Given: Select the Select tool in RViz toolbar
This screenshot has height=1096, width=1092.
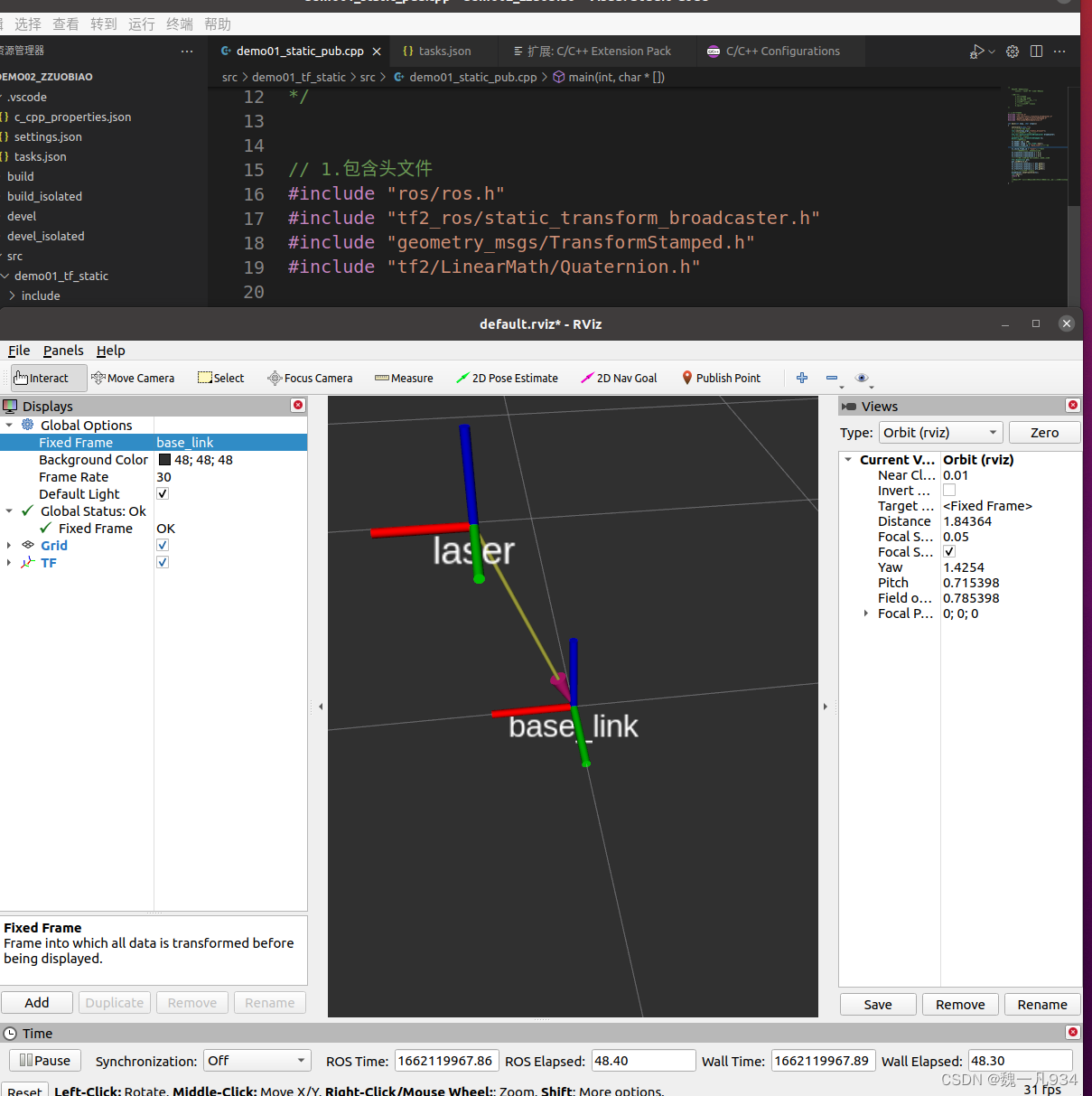Looking at the screenshot, I should (x=220, y=378).
